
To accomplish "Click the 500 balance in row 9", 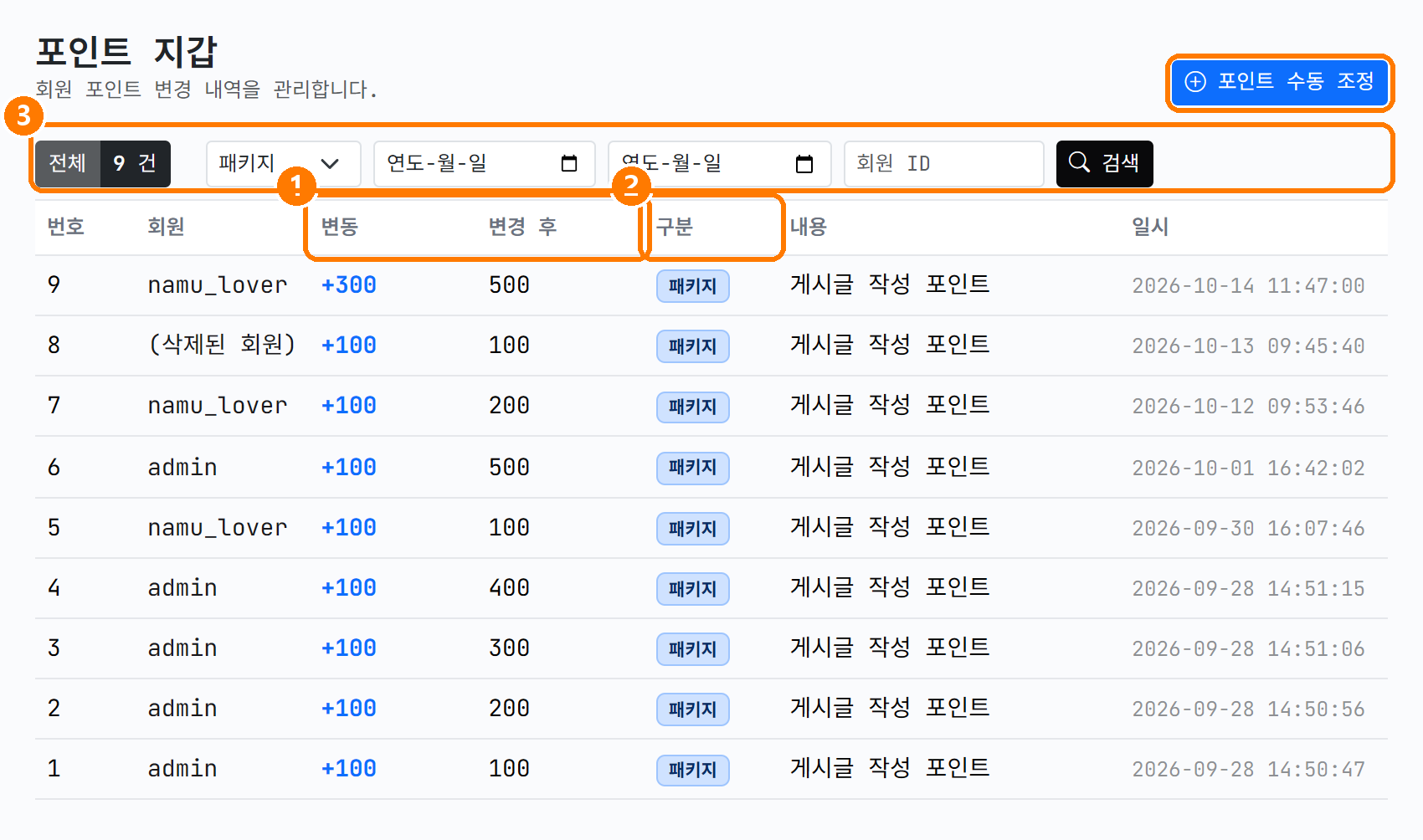I will [509, 285].
